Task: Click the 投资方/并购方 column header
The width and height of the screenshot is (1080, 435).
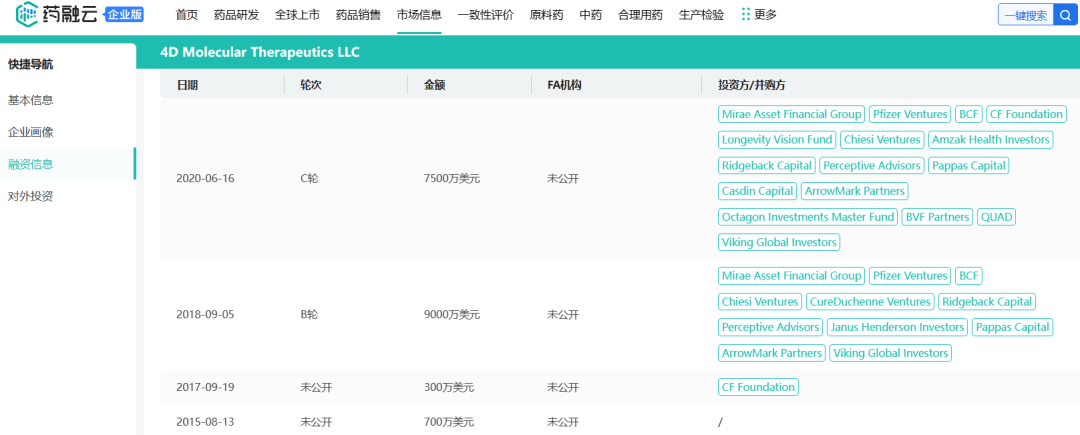Action: click(x=751, y=85)
